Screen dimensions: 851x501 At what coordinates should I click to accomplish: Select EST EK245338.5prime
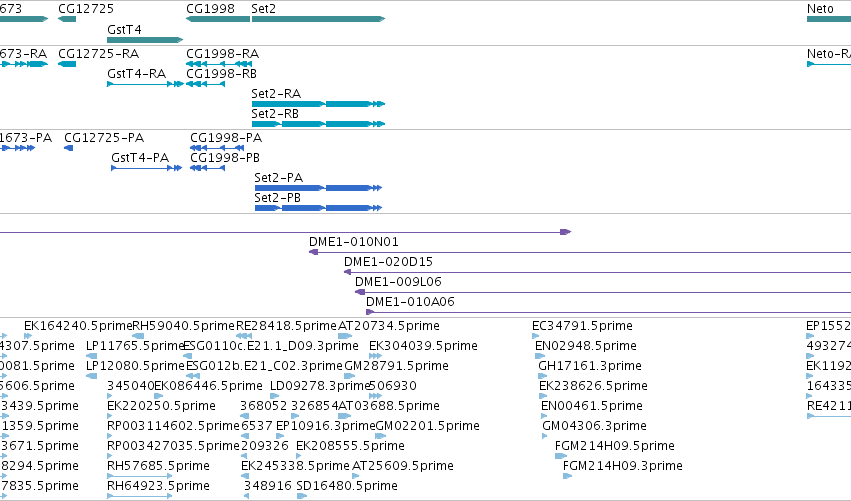[295, 467]
